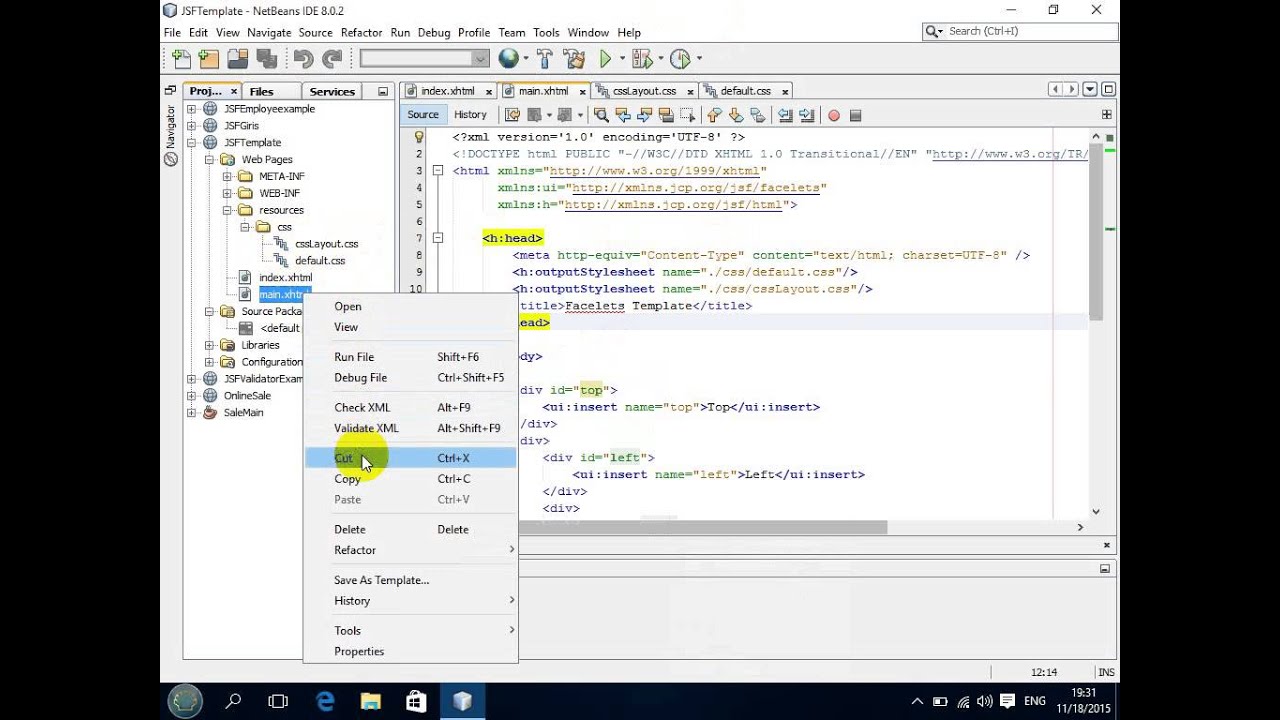Screen dimensions: 1280x720
Task: Click the Open Project toolbar icon
Action: point(237,59)
